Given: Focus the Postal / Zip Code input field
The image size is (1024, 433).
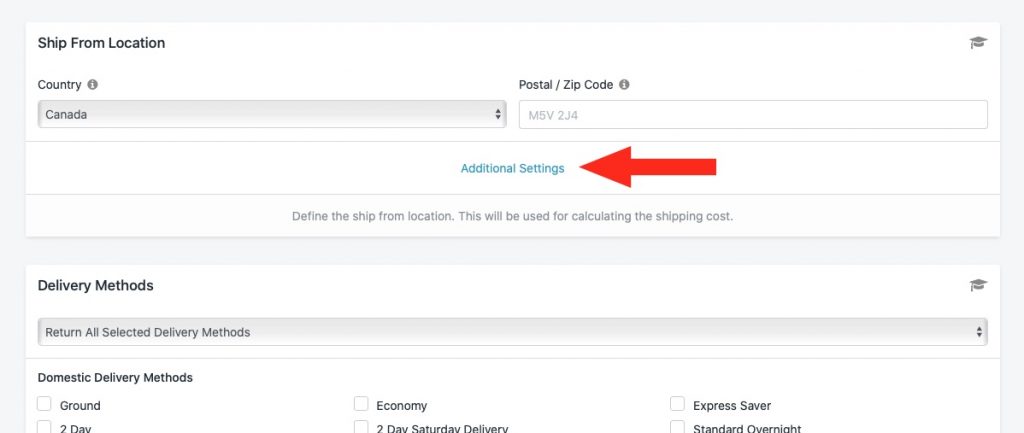Looking at the screenshot, I should (753, 114).
